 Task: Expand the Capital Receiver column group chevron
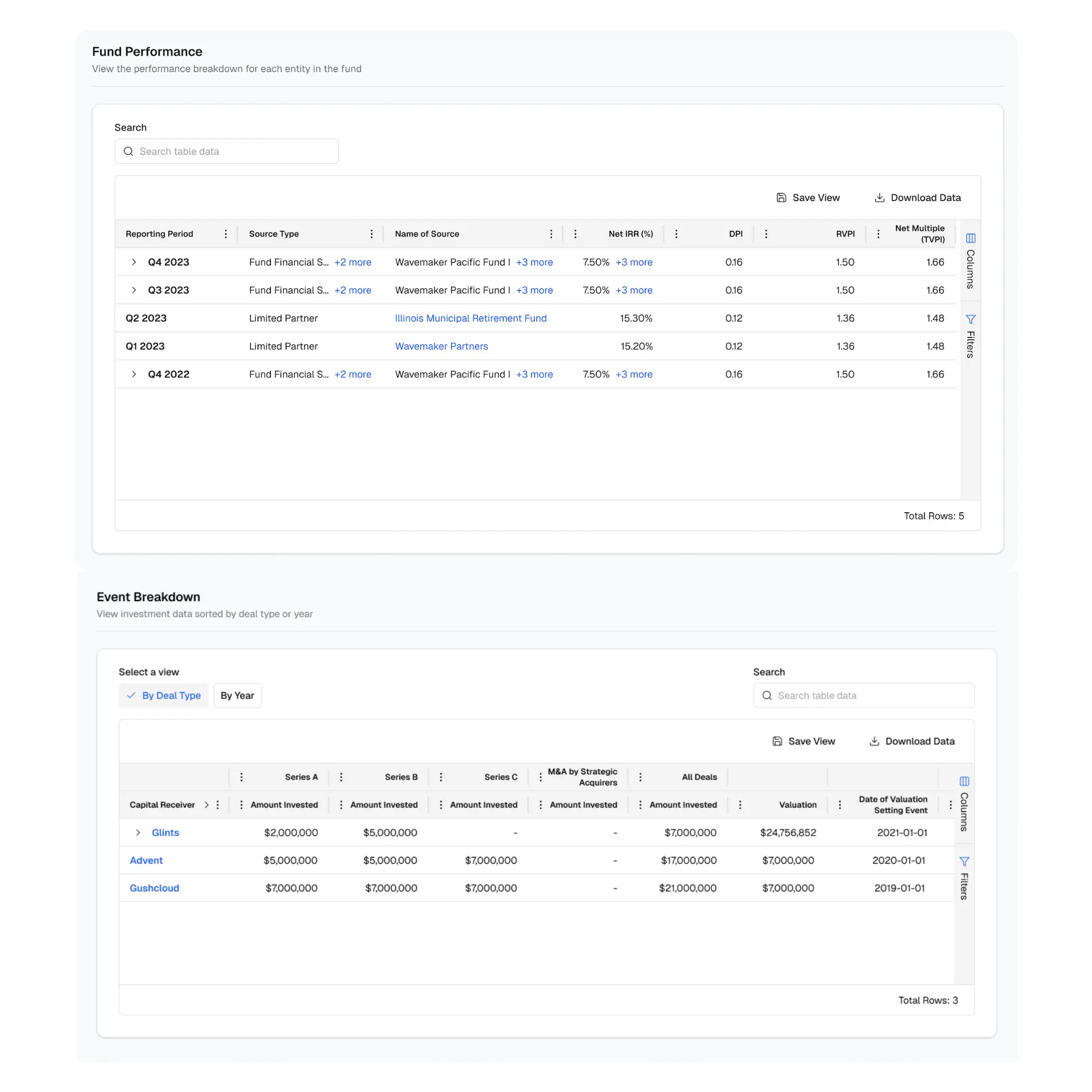[x=206, y=805]
